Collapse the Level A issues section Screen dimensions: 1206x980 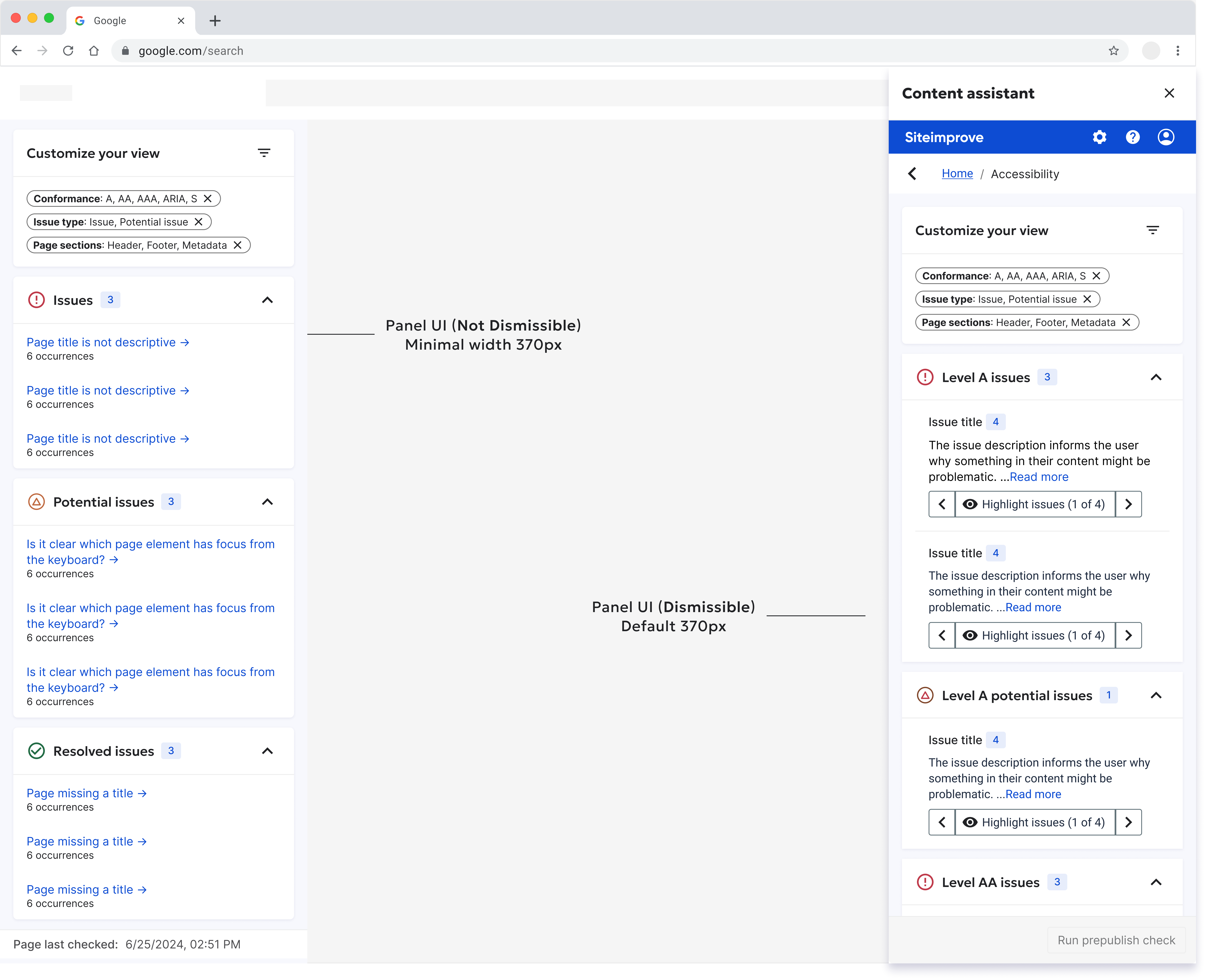tap(1156, 377)
